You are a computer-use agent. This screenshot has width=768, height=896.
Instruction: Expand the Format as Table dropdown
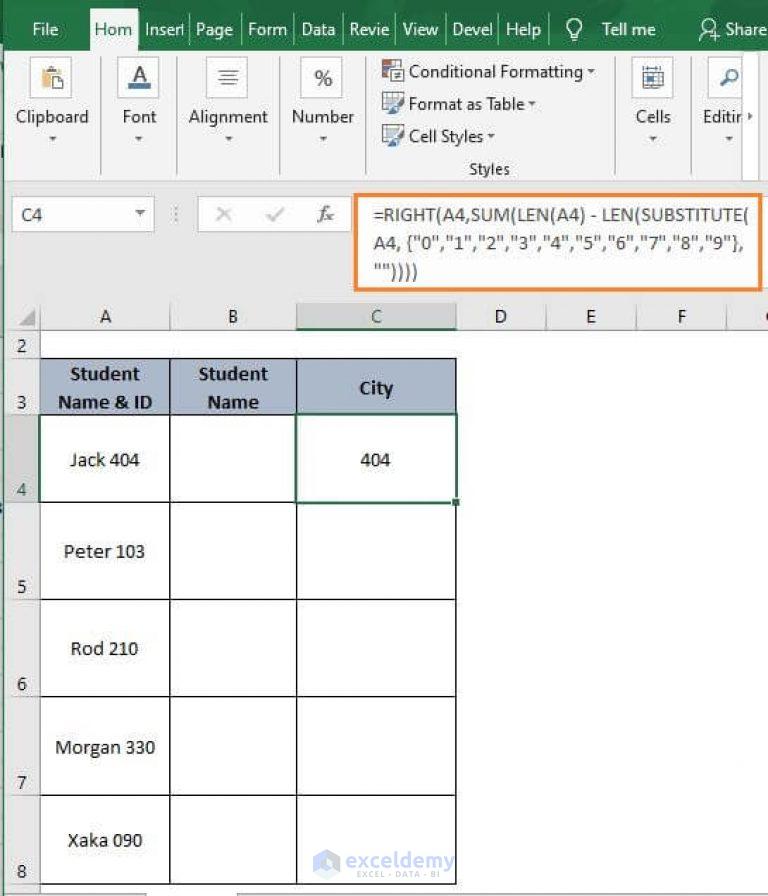pos(531,104)
